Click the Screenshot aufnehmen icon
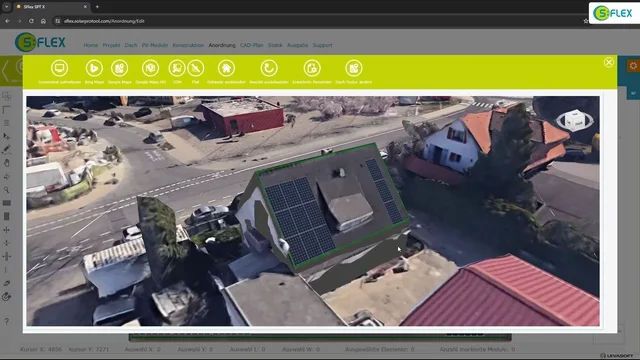 click(x=60, y=68)
